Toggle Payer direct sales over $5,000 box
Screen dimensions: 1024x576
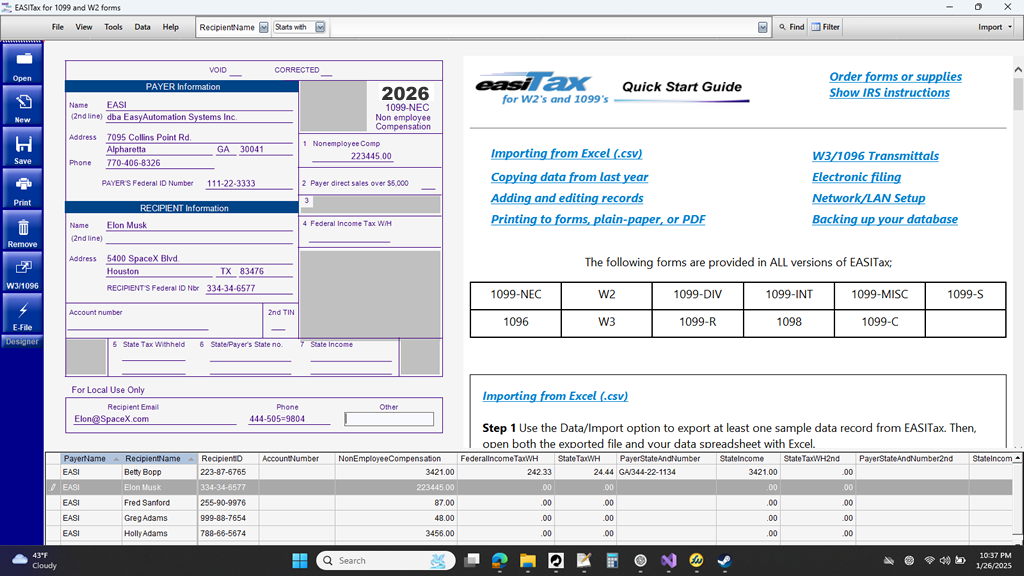click(x=428, y=184)
